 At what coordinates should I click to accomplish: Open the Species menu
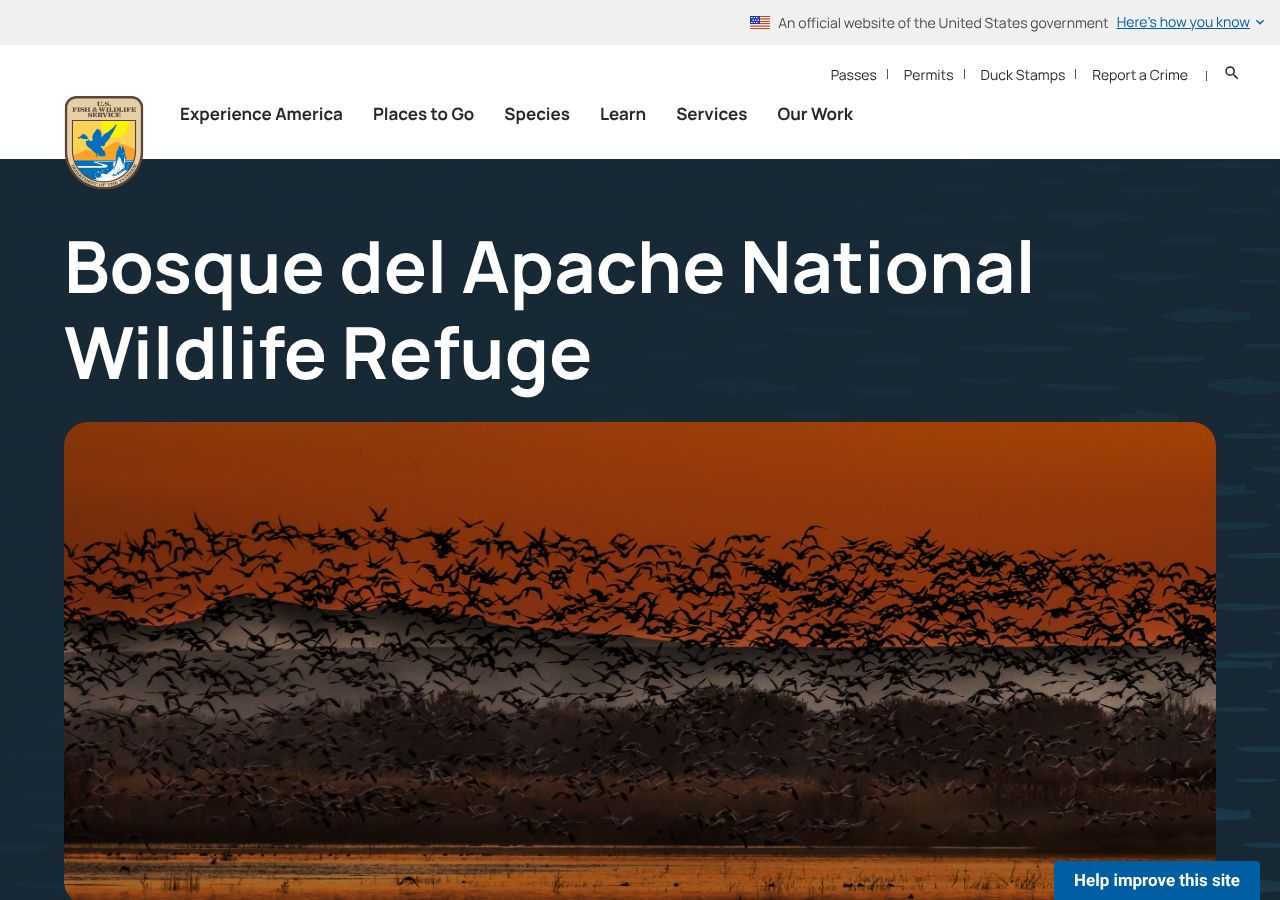click(537, 114)
